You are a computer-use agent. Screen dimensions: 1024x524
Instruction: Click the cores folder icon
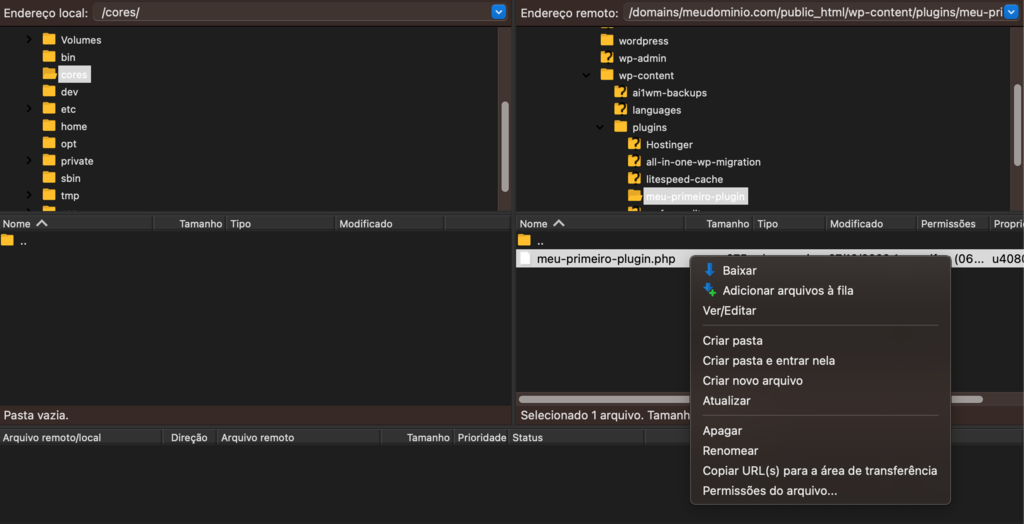click(49, 74)
